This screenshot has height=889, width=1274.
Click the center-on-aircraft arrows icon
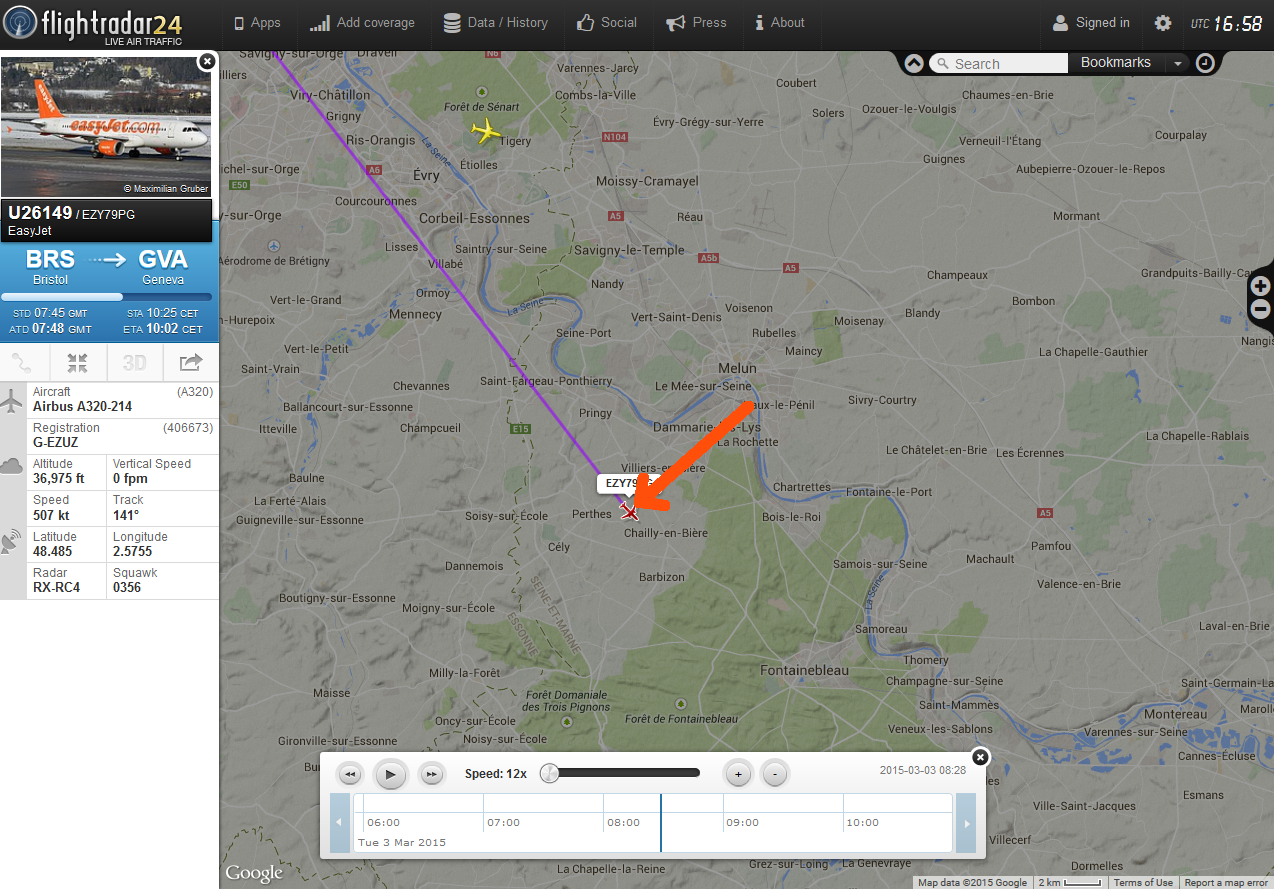pos(78,362)
